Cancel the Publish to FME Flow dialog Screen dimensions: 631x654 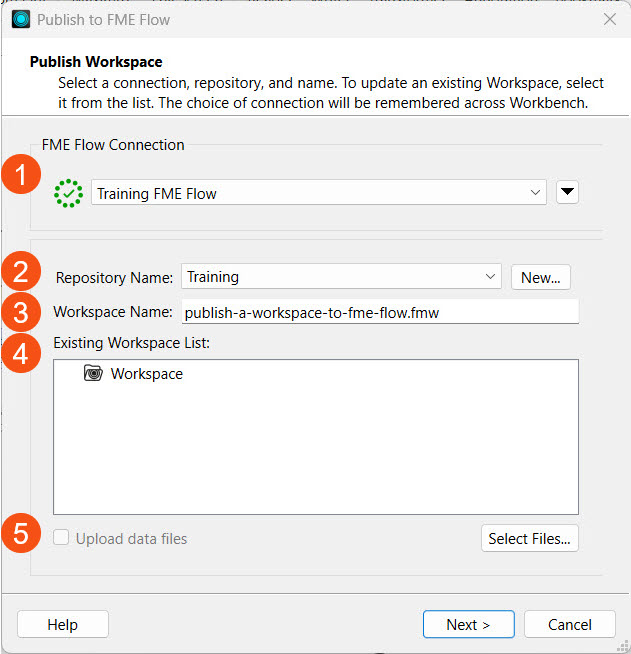pos(569,624)
